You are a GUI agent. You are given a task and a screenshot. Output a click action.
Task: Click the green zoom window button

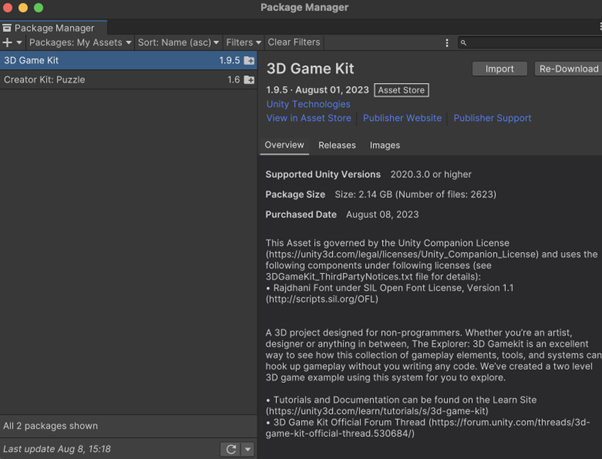38,8
